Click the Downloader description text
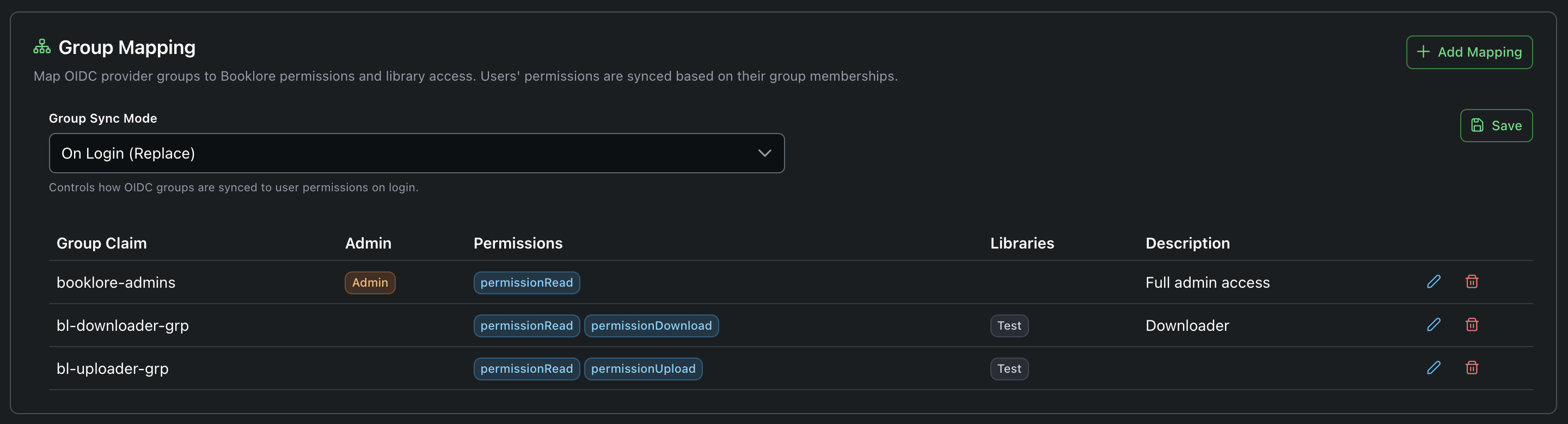The height and width of the screenshot is (424, 1568). click(x=1187, y=326)
